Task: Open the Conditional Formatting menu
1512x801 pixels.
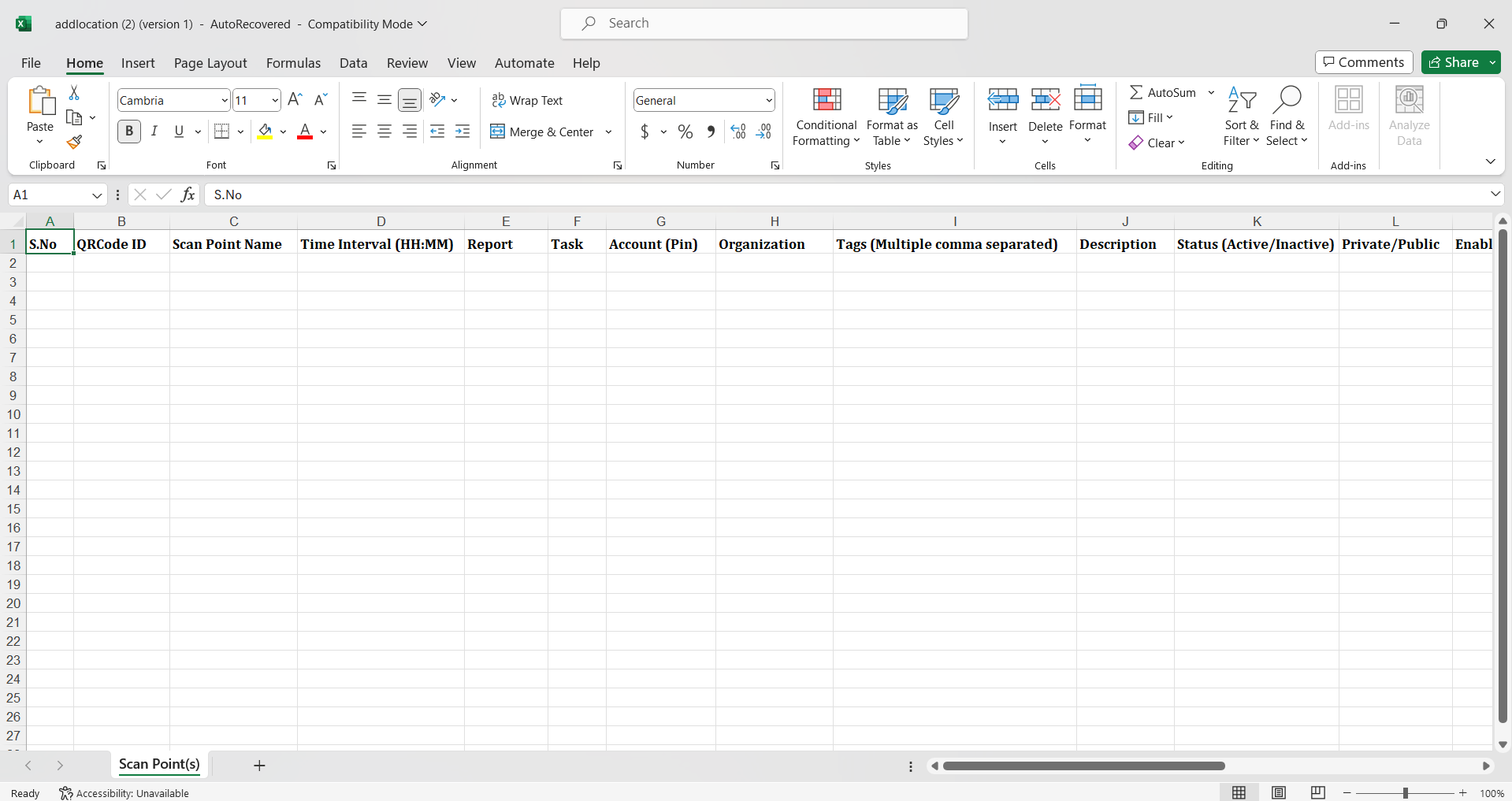Action: click(826, 117)
